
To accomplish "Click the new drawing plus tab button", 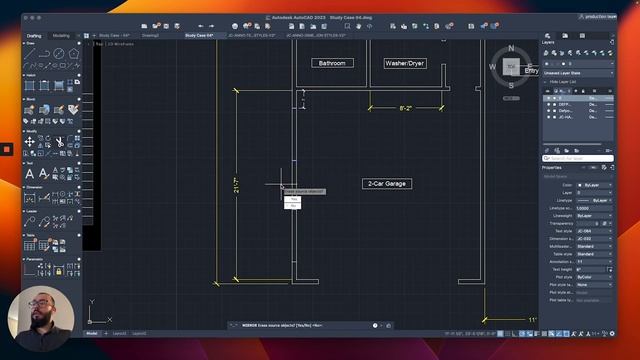I will (x=94, y=36).
